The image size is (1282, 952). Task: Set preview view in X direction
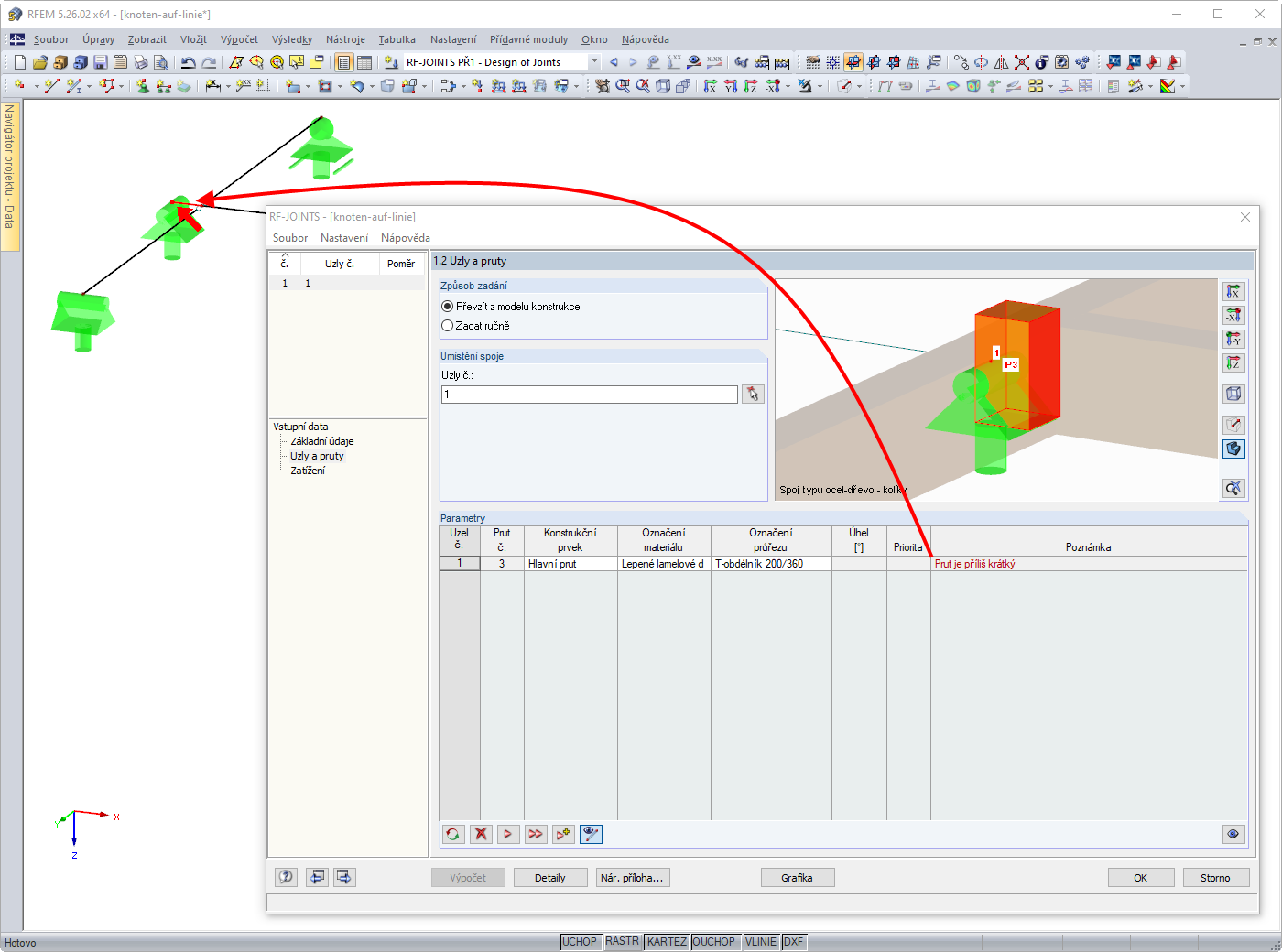click(1233, 292)
